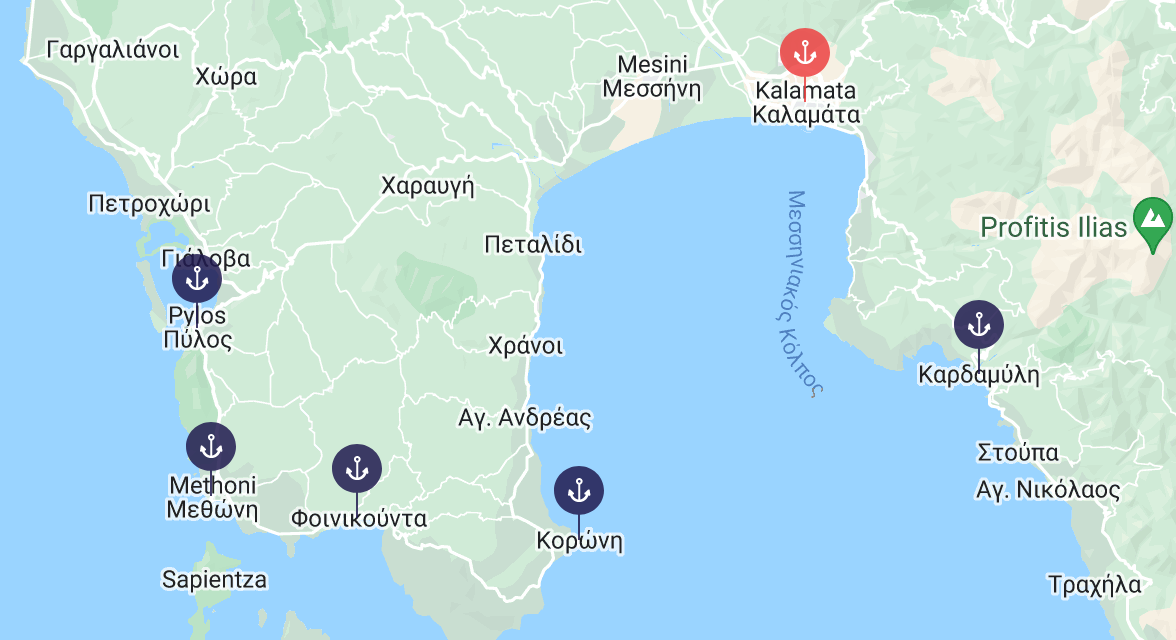Click the Χαραυγή village label
Screen dimensions: 1176x640
[x=428, y=185]
